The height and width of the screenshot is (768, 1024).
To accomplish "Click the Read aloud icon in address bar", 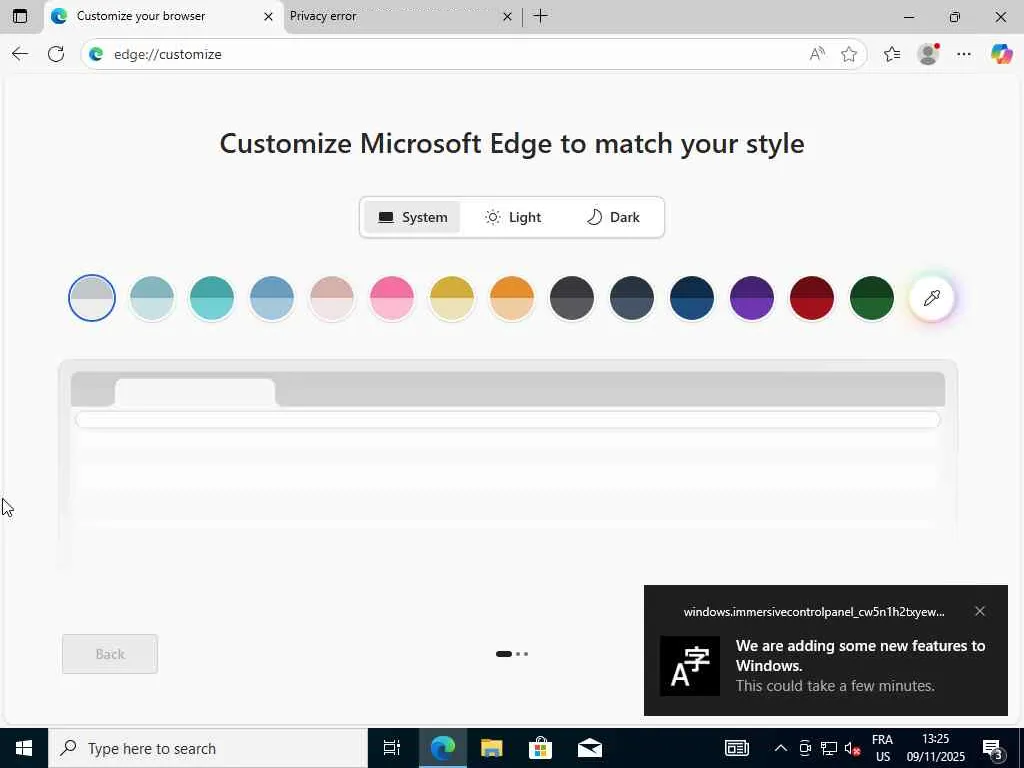I will (x=817, y=54).
